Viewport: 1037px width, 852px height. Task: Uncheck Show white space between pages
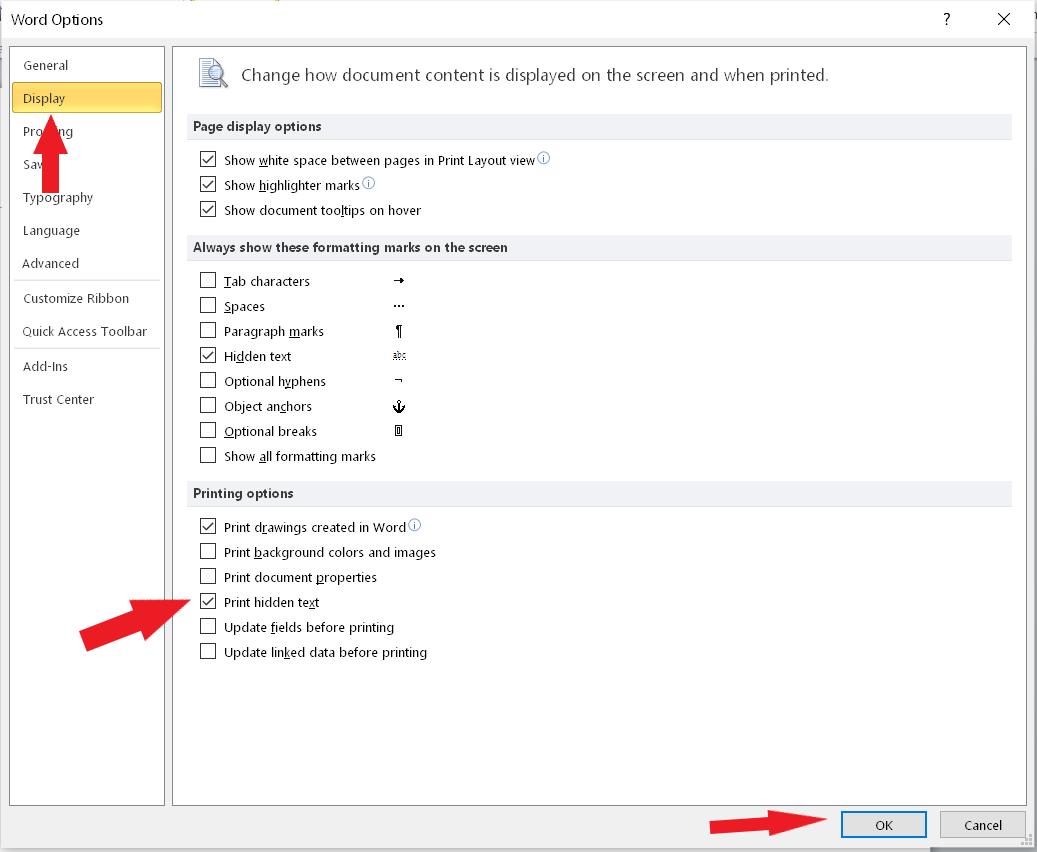click(208, 159)
